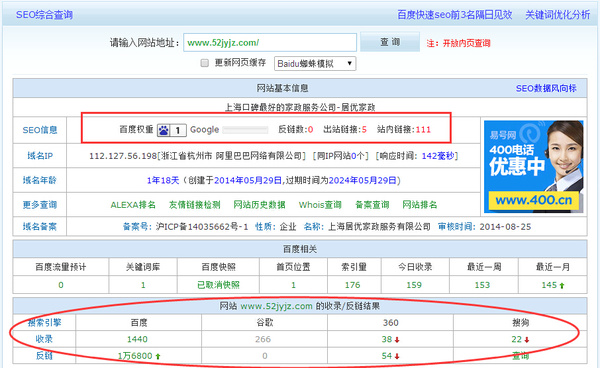Image resolution: width=600 pixels, height=368 pixels.
Task: Click the Baidu 反链 value 1万6800
Action: [x=135, y=356]
